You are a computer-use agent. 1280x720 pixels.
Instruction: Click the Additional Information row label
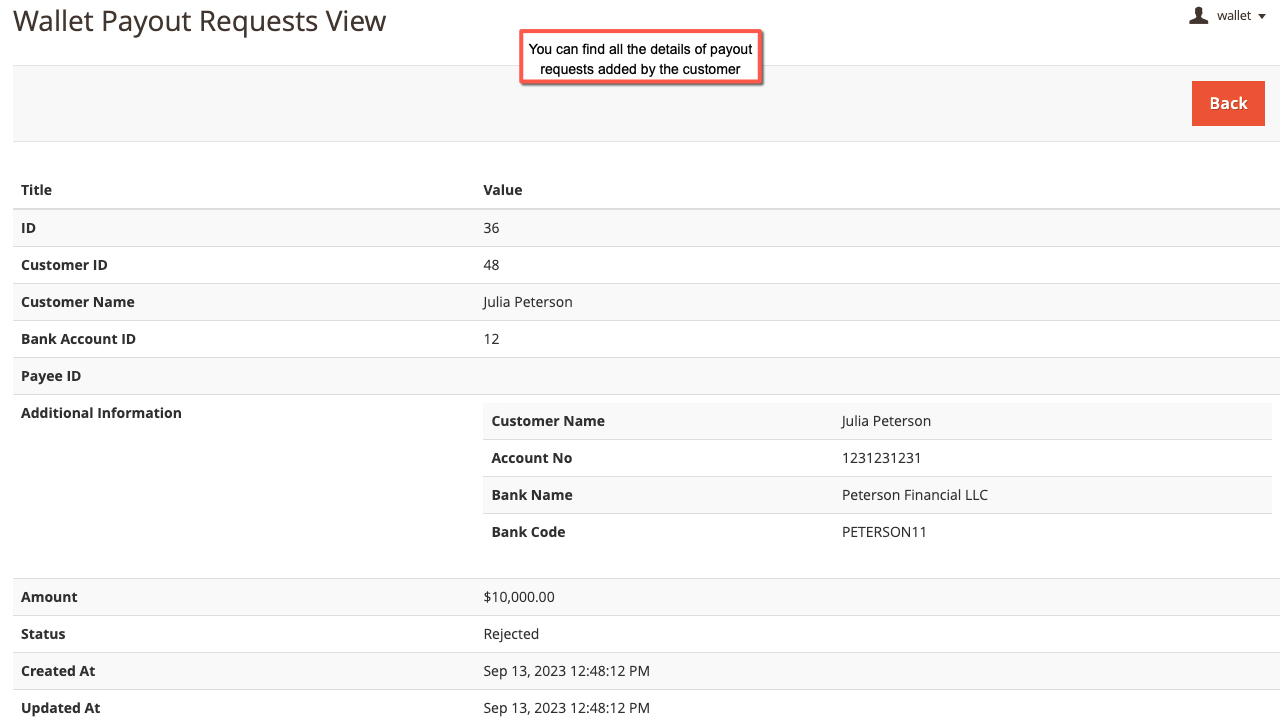101,413
